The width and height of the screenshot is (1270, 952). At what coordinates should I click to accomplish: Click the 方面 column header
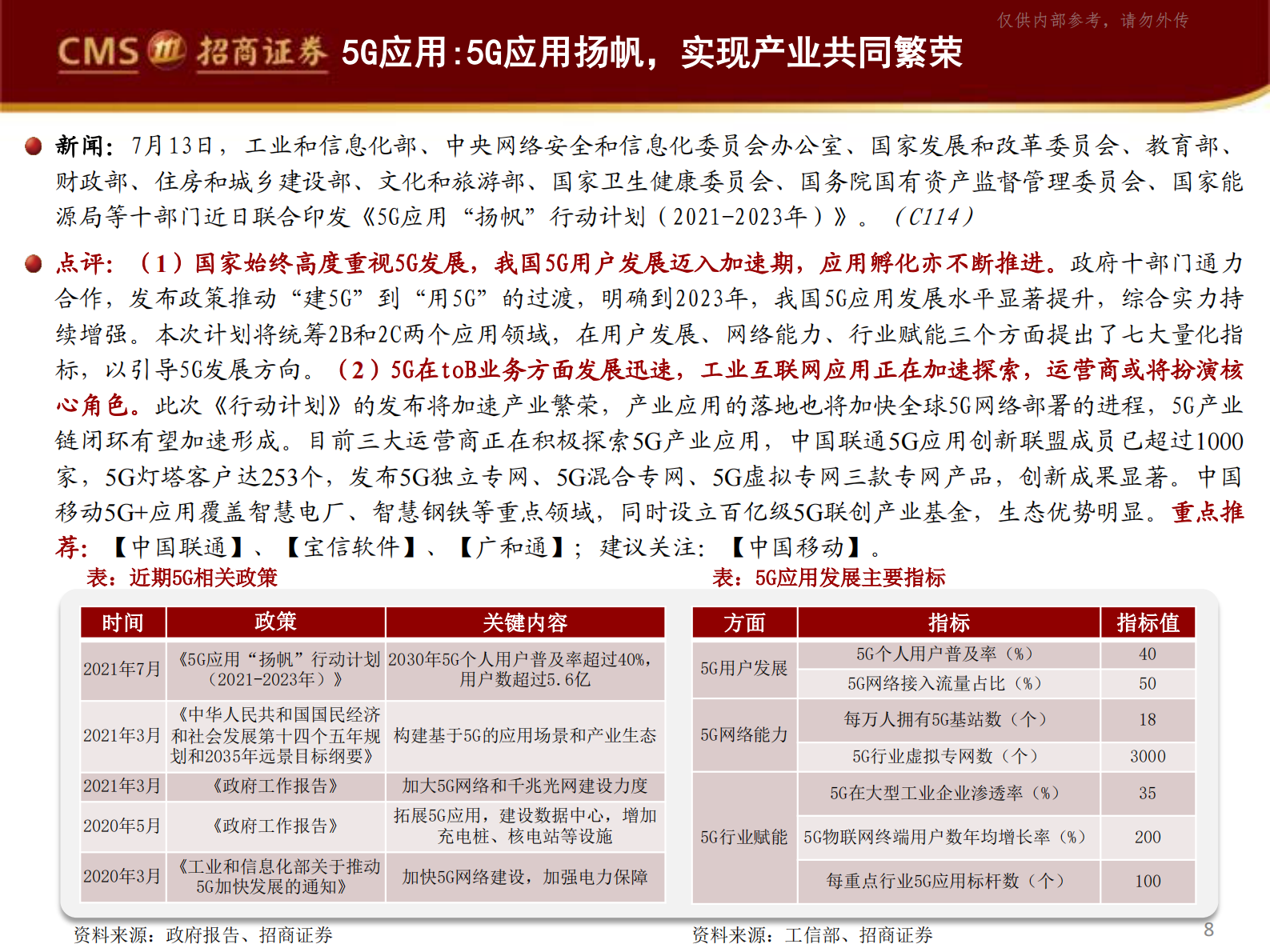744,622
